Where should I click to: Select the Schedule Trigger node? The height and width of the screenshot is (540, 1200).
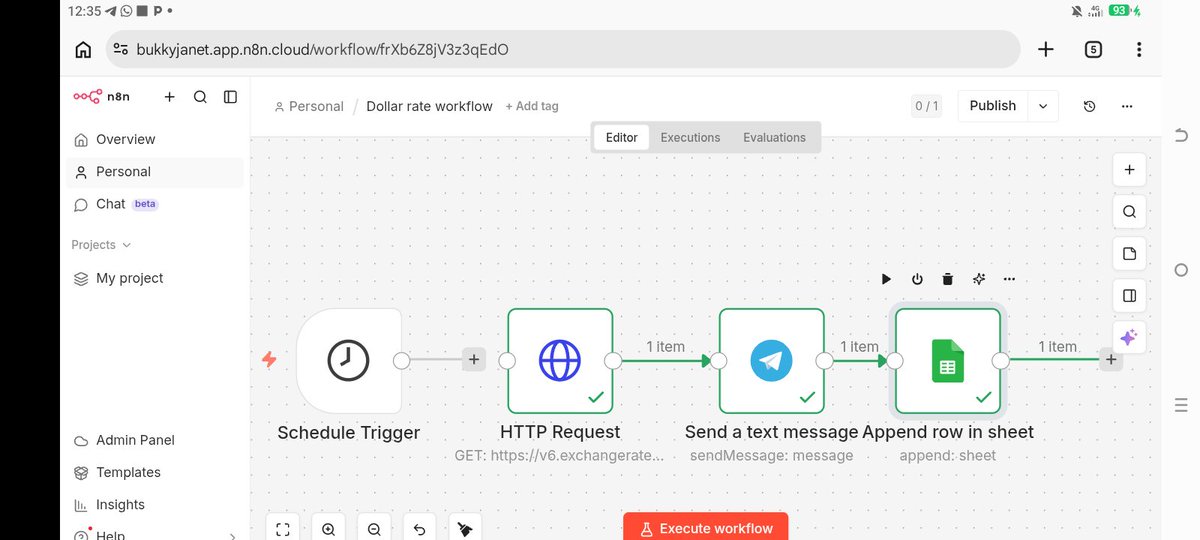click(x=349, y=360)
